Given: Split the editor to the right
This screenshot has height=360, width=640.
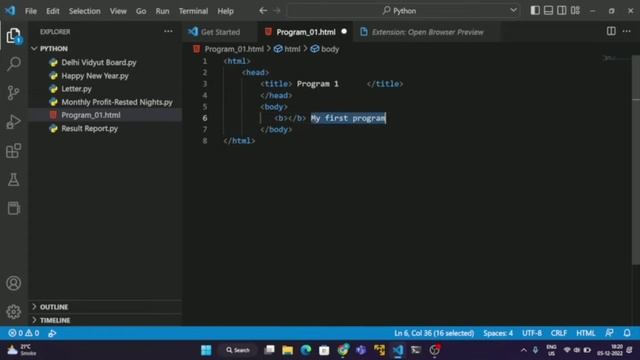Looking at the screenshot, I should click(x=611, y=31).
